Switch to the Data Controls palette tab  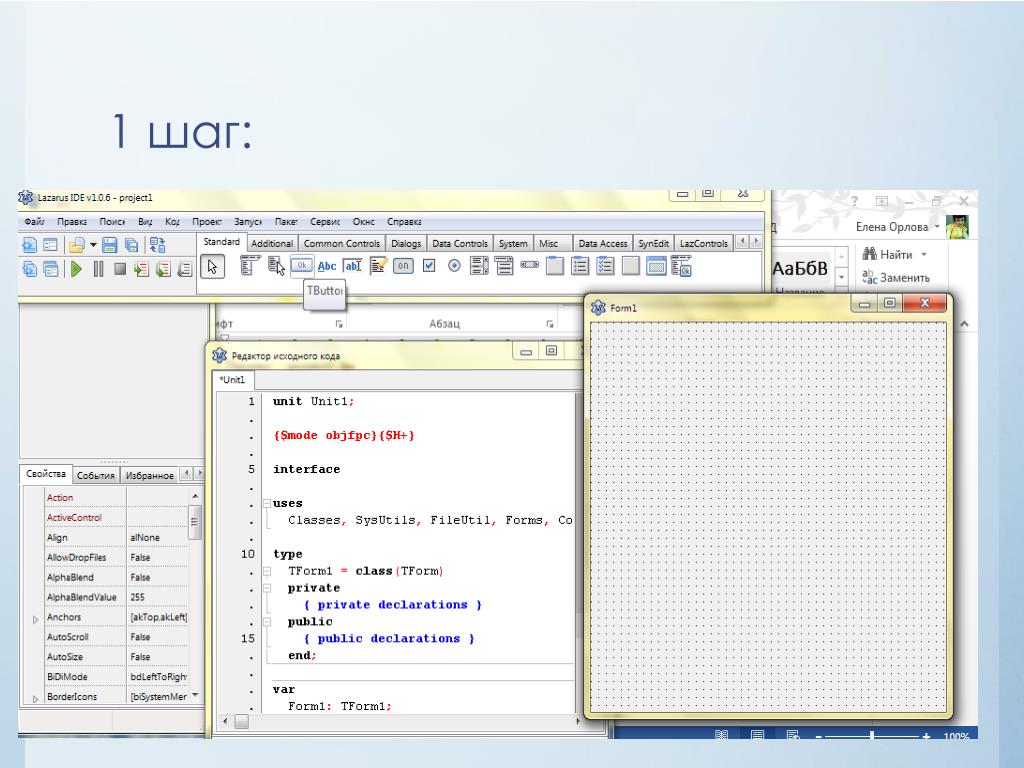[460, 244]
